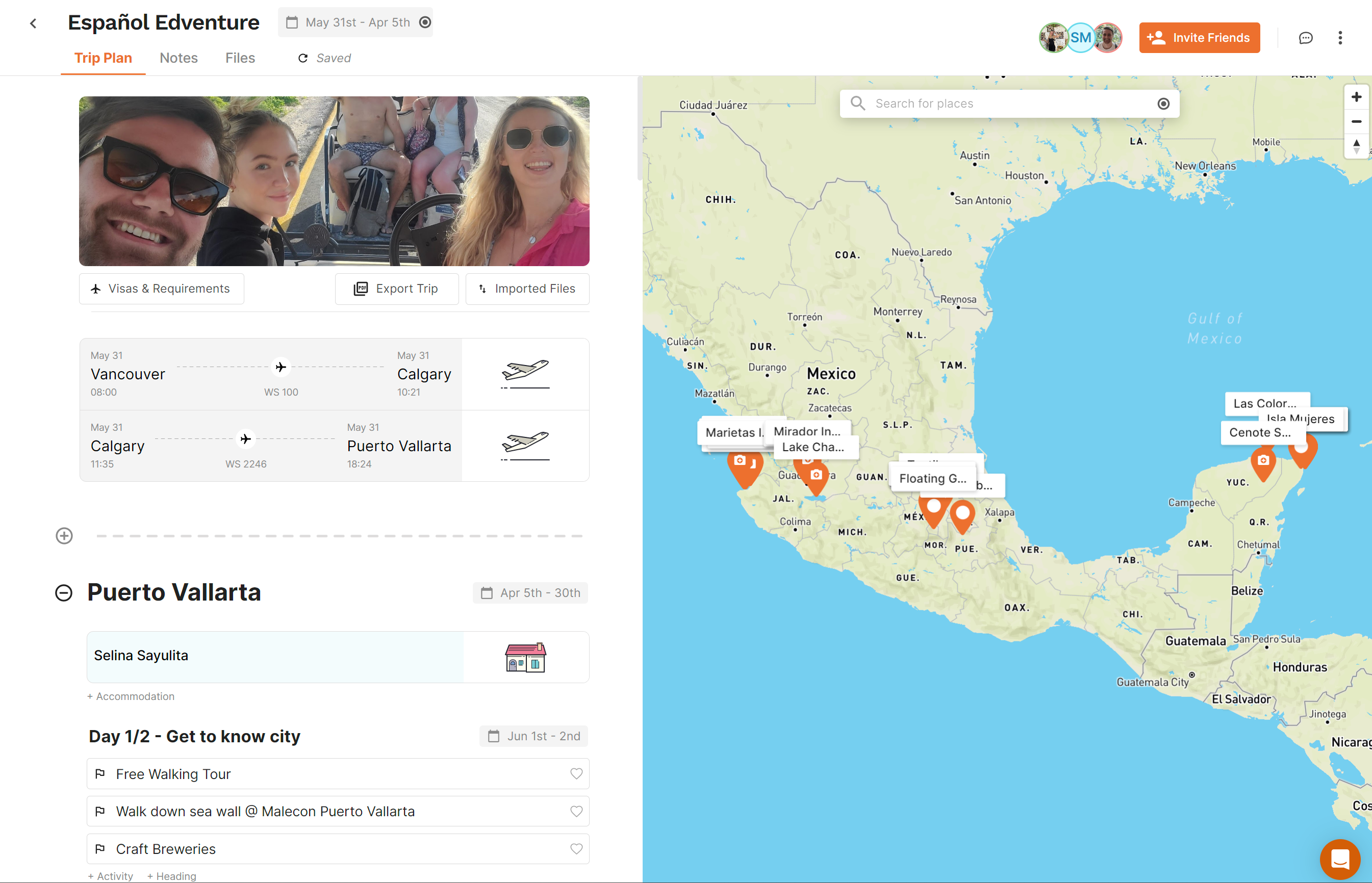Click the SM collaborator avatar
1372x883 pixels.
click(x=1080, y=38)
